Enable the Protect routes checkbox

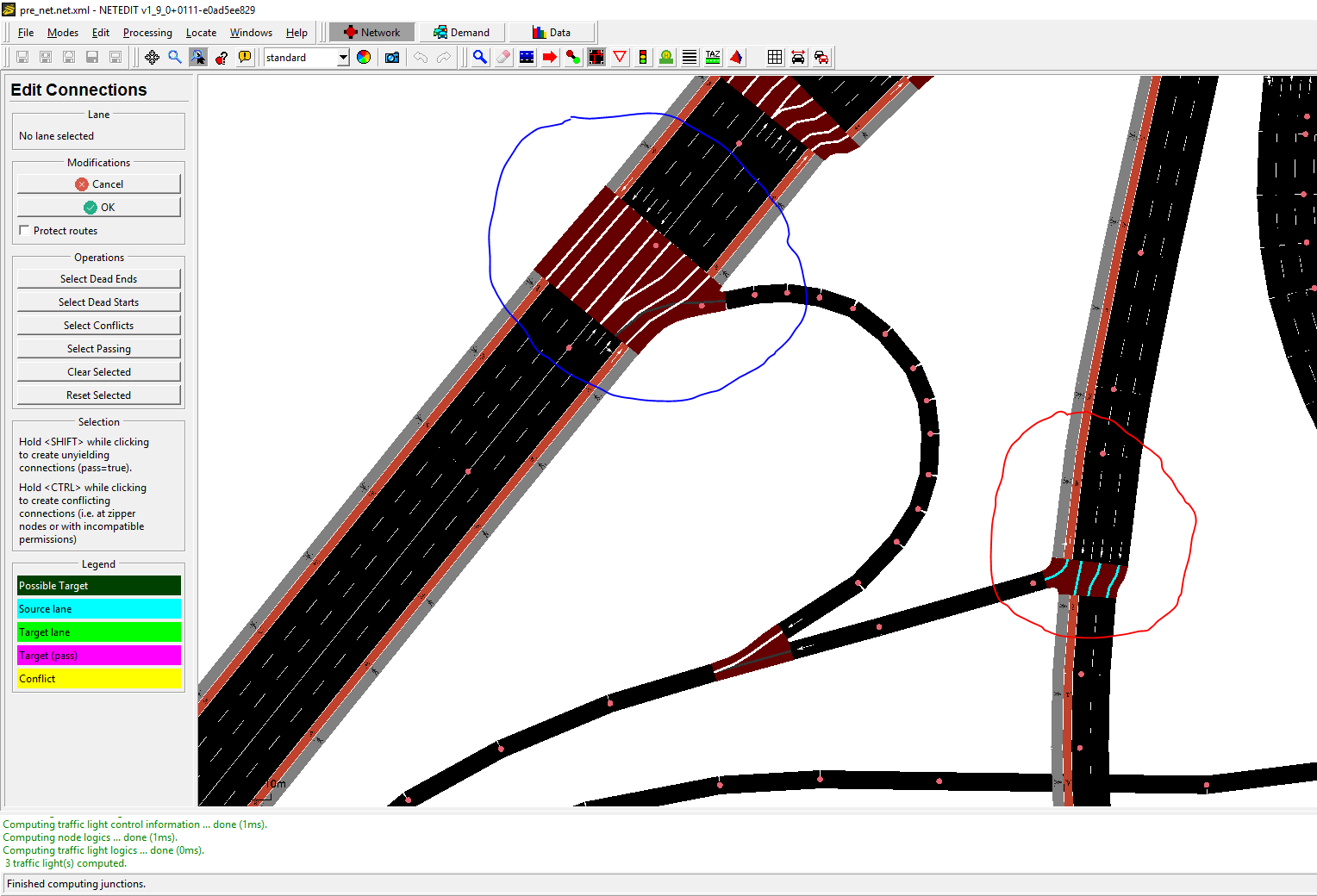tap(24, 230)
